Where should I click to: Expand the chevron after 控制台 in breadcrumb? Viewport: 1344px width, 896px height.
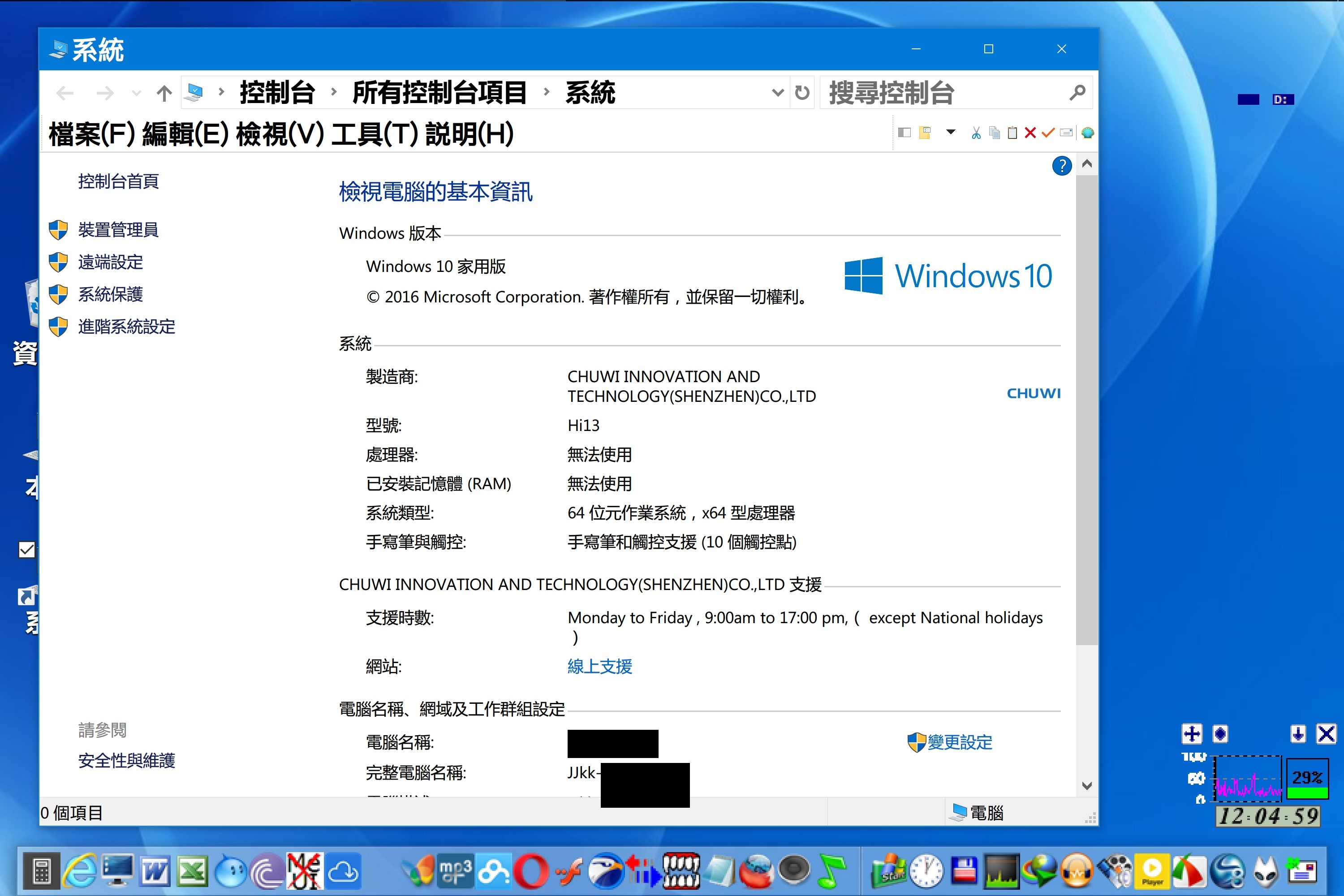(334, 91)
